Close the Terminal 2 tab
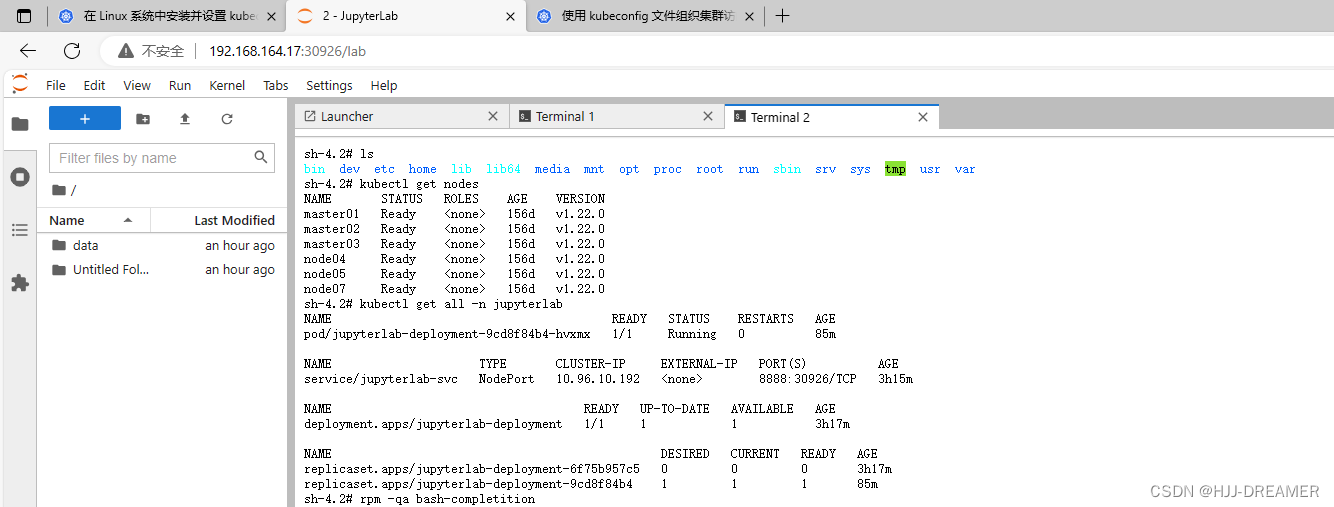 click(x=923, y=117)
